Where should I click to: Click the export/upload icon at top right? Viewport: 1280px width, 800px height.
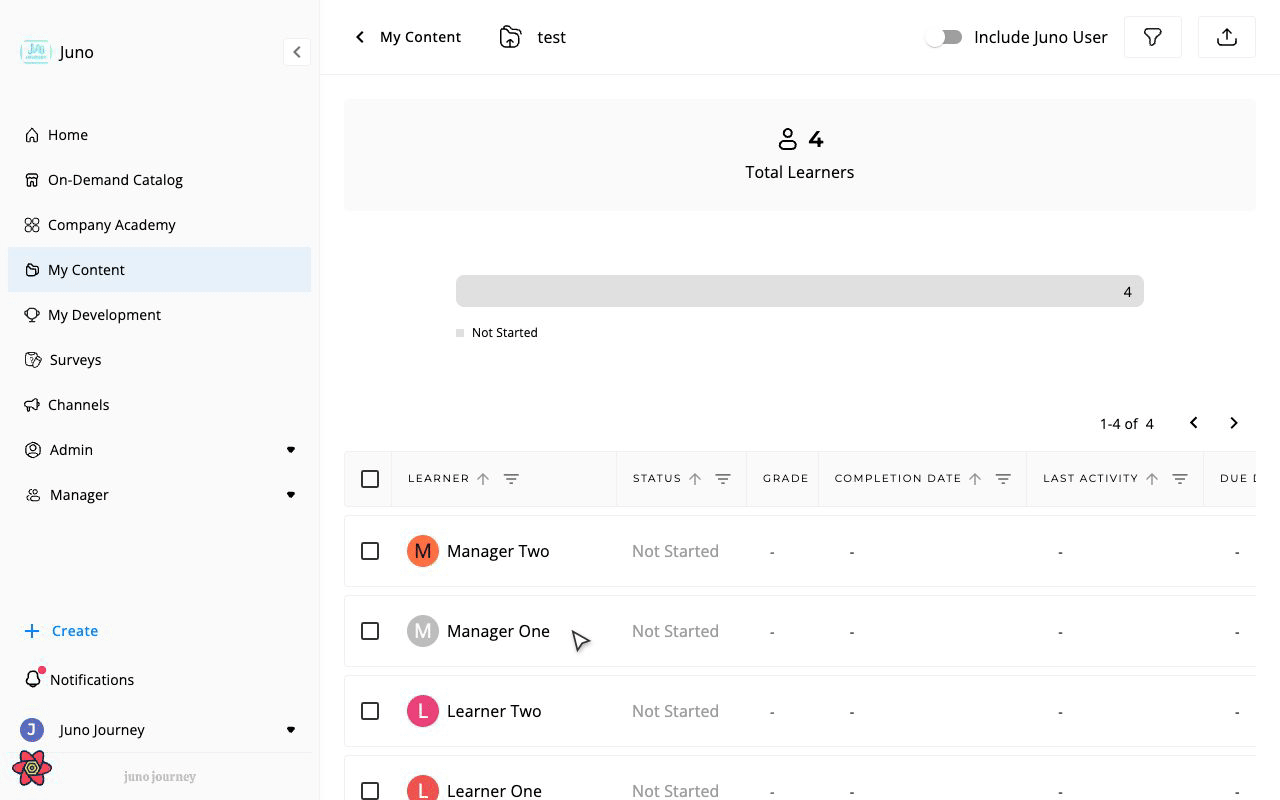pyautogui.click(x=1227, y=37)
